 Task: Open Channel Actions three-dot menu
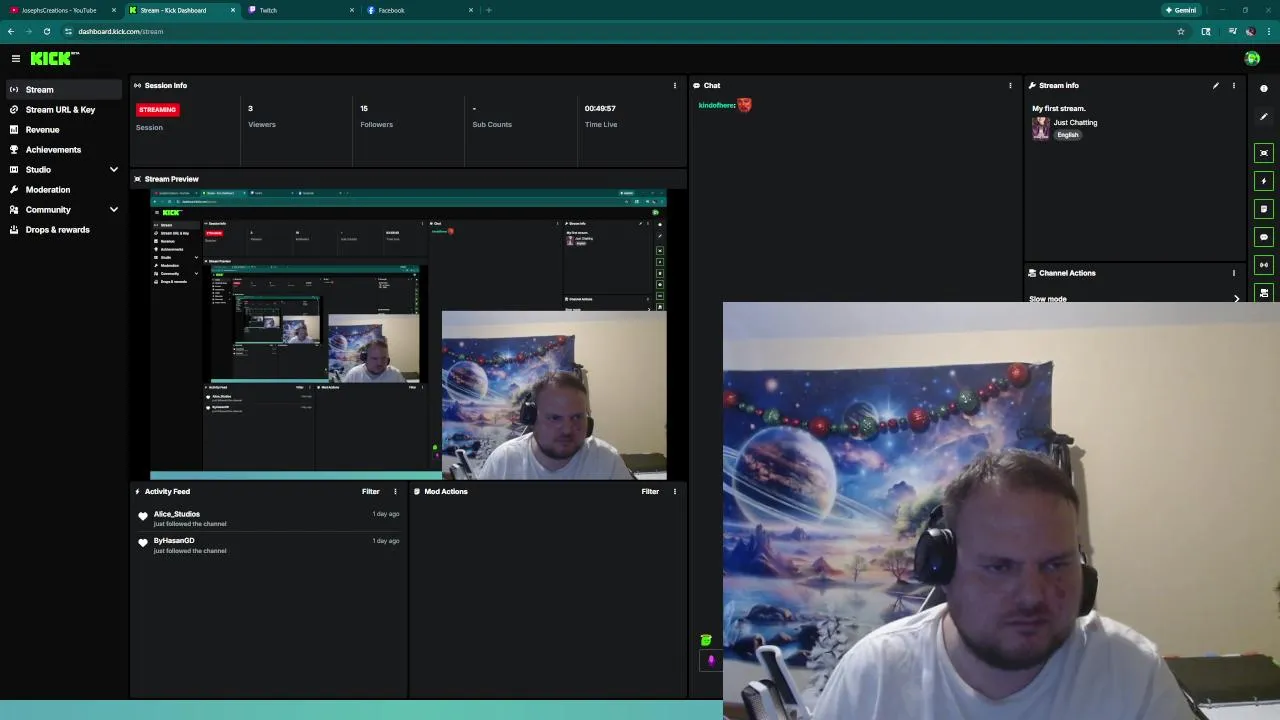(1234, 273)
